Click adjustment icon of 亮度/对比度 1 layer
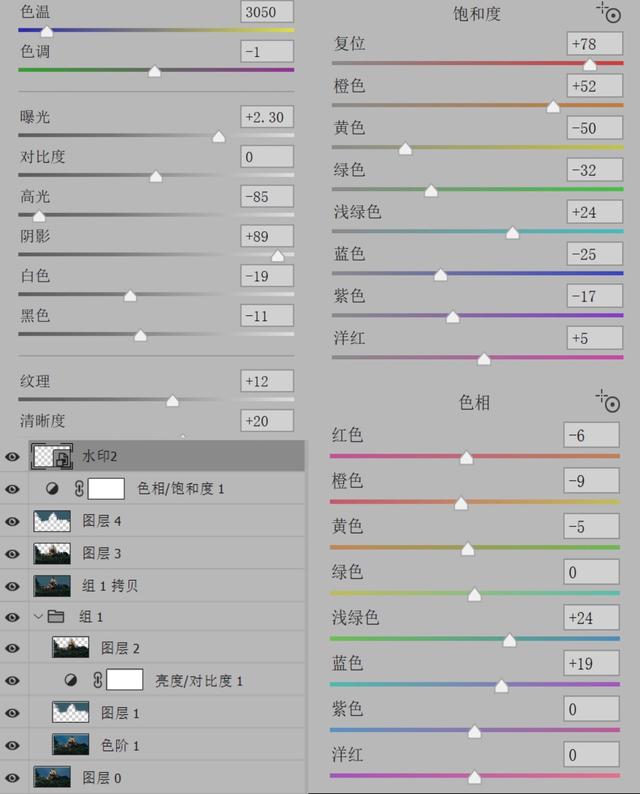The width and height of the screenshot is (640, 794). pos(70,680)
